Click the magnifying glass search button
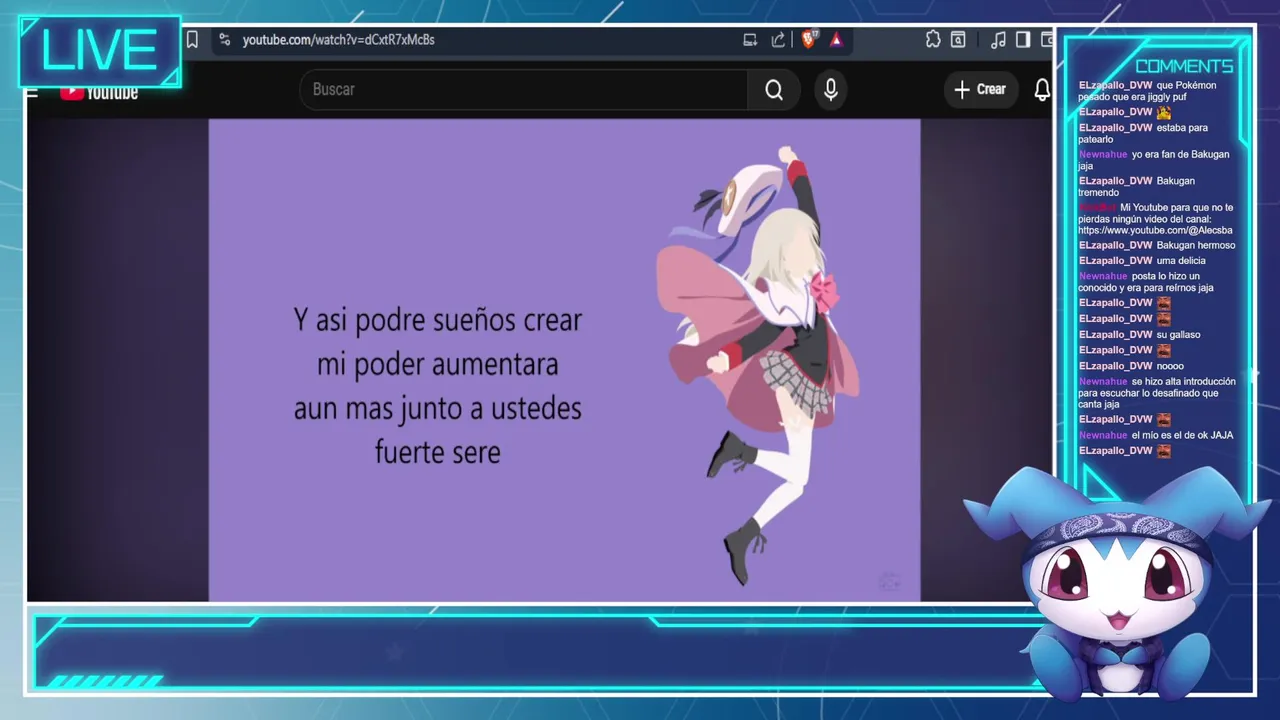Viewport: 1280px width, 720px height. pos(774,90)
